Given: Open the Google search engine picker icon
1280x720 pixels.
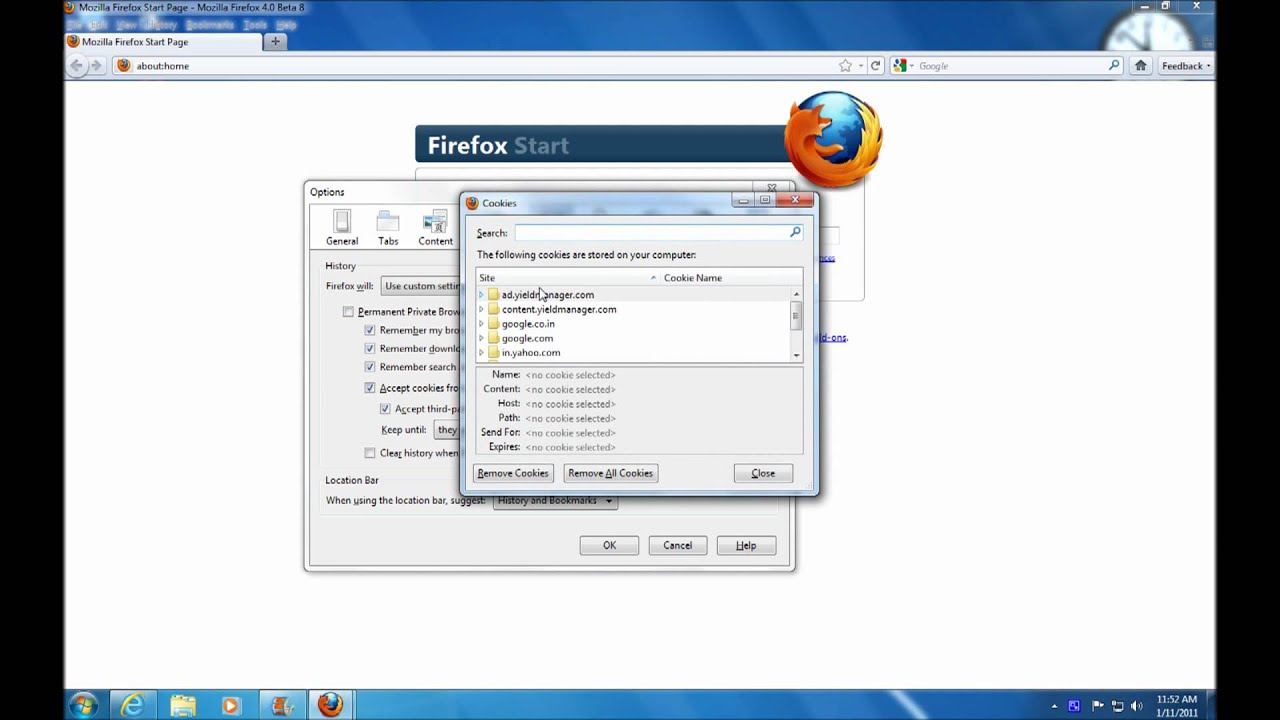Looking at the screenshot, I should click(x=900, y=66).
